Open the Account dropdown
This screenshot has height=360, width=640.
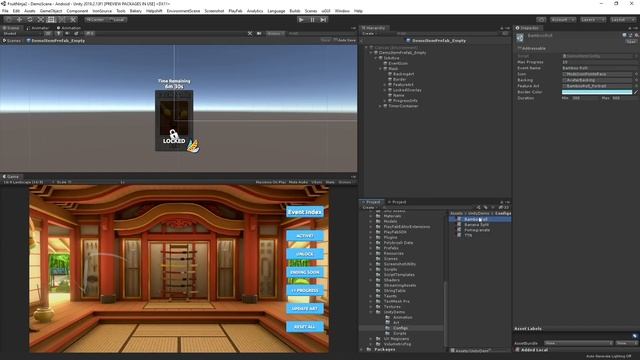point(562,20)
